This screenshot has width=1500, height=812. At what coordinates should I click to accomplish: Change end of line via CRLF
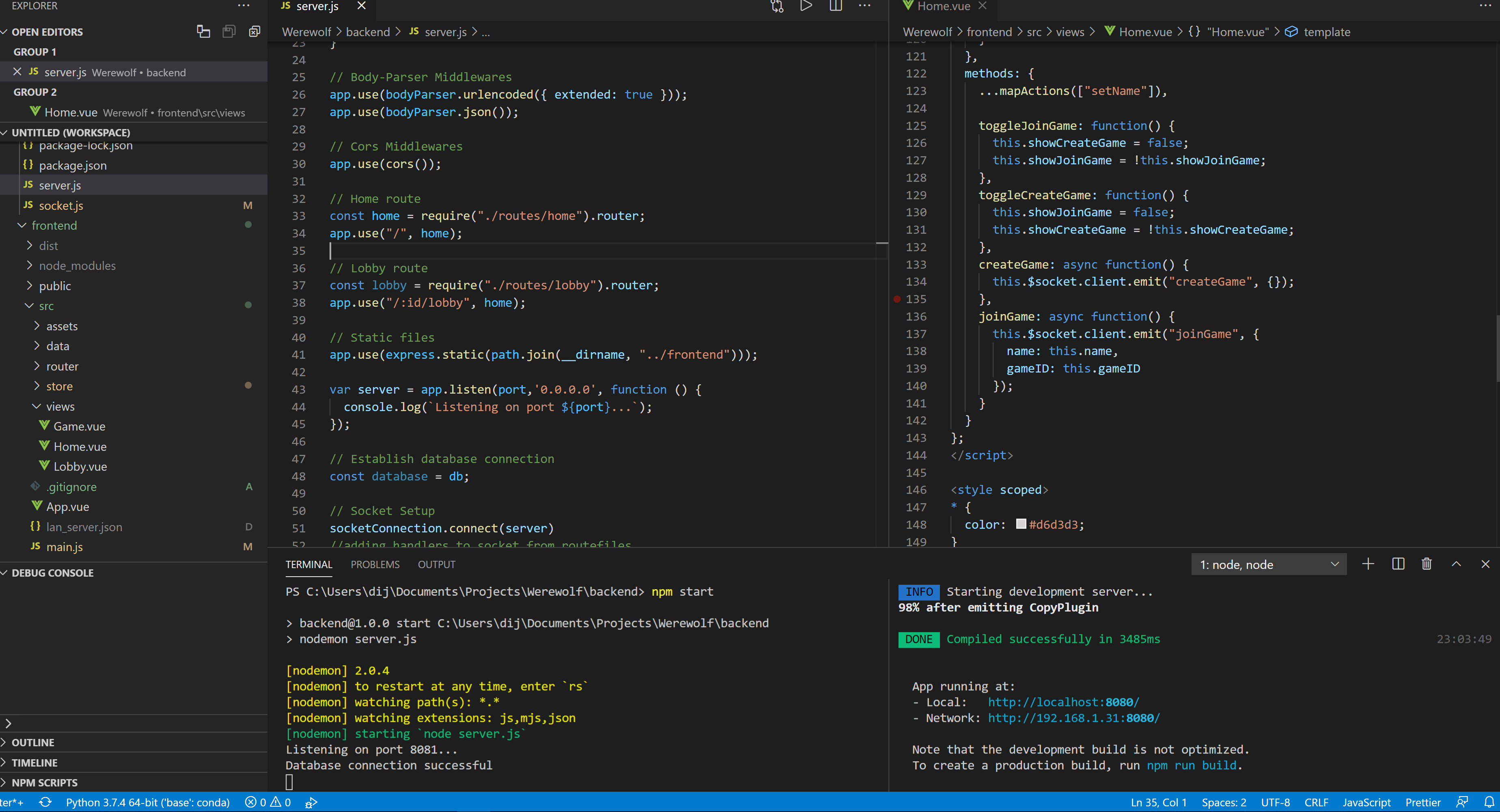(1316, 802)
